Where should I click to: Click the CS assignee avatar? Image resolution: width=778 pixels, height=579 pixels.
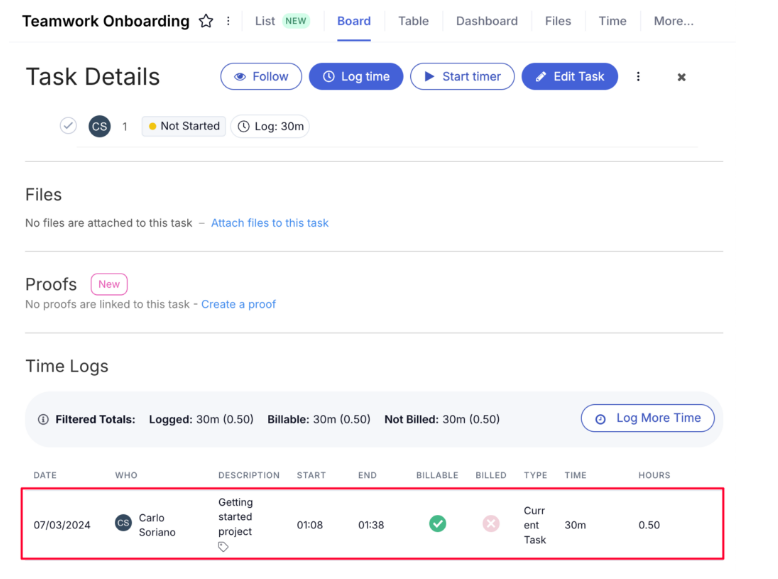99,126
